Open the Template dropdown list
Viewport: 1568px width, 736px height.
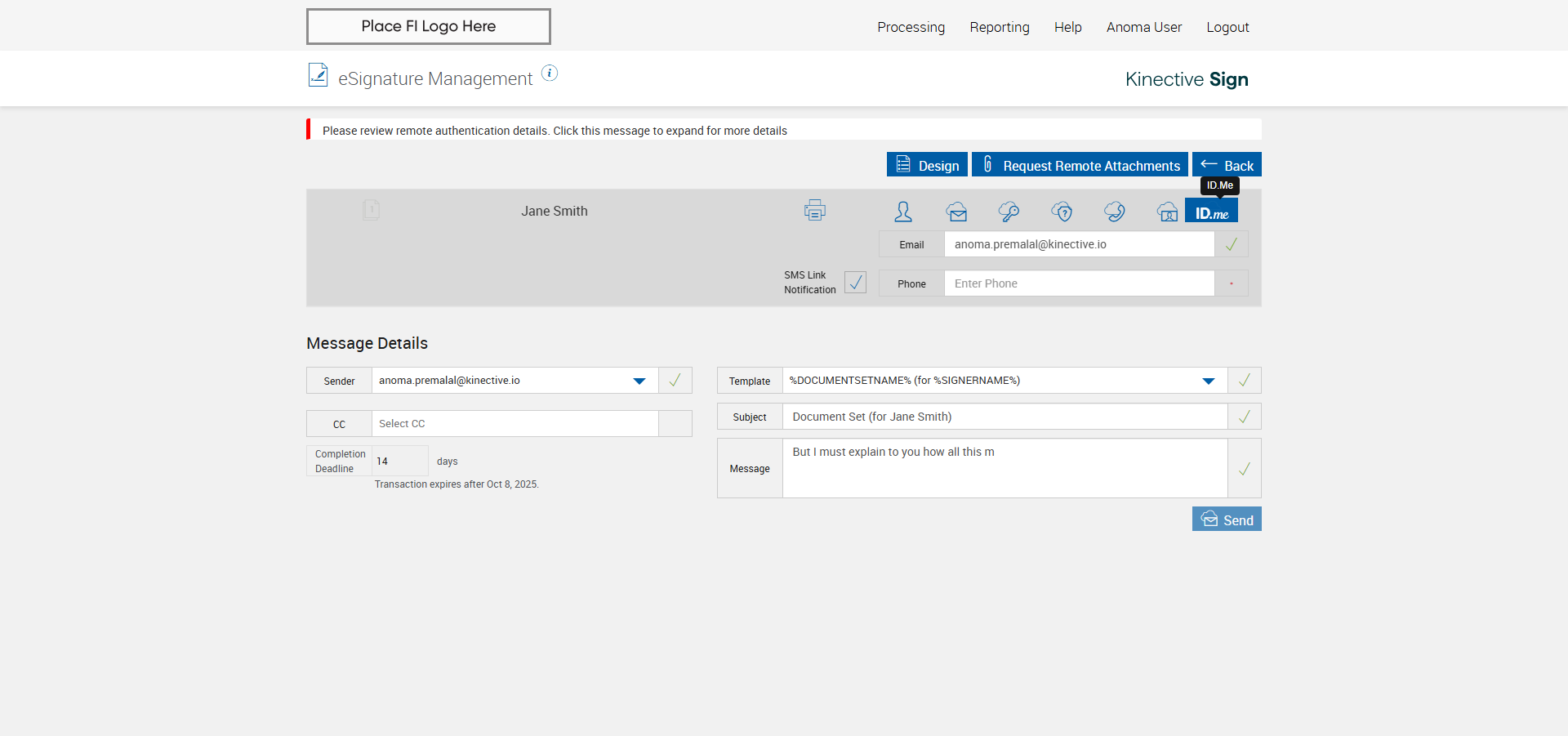1208,381
